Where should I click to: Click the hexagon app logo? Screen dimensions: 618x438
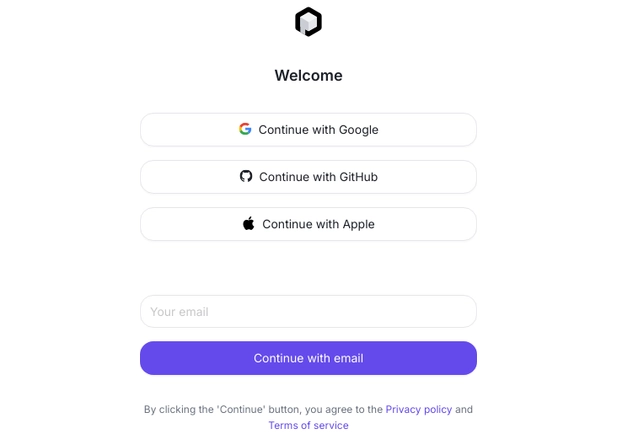coord(308,22)
